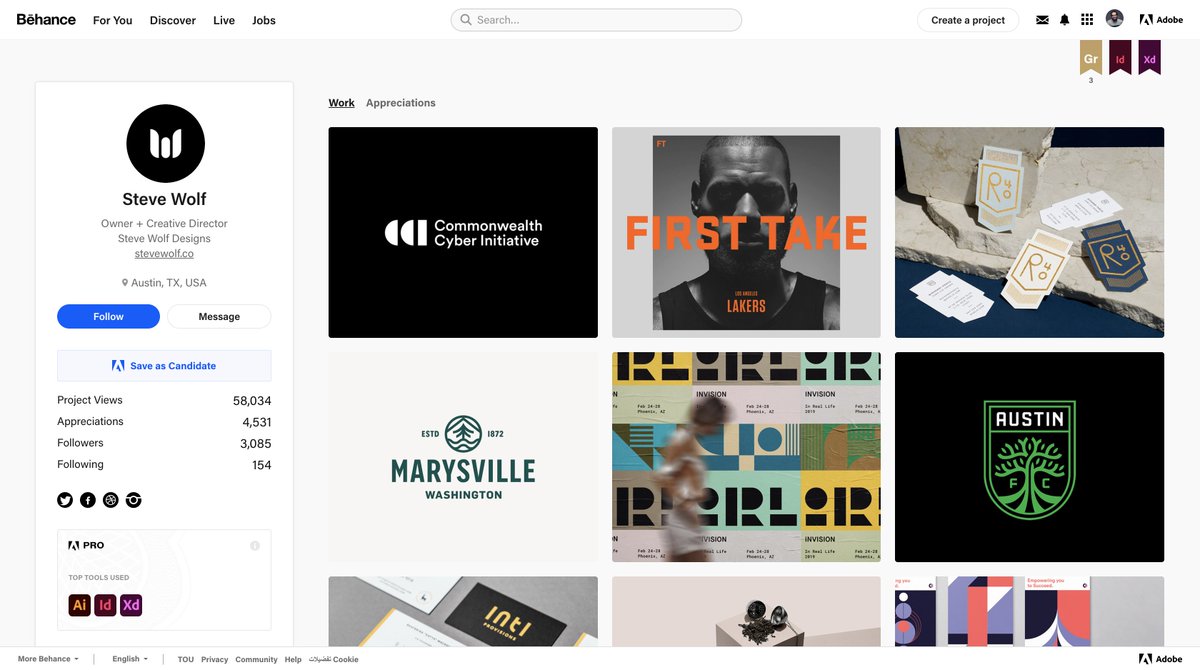Screen dimensions: 1200x670
Task: Go to the For You tab
Action: click(112, 20)
